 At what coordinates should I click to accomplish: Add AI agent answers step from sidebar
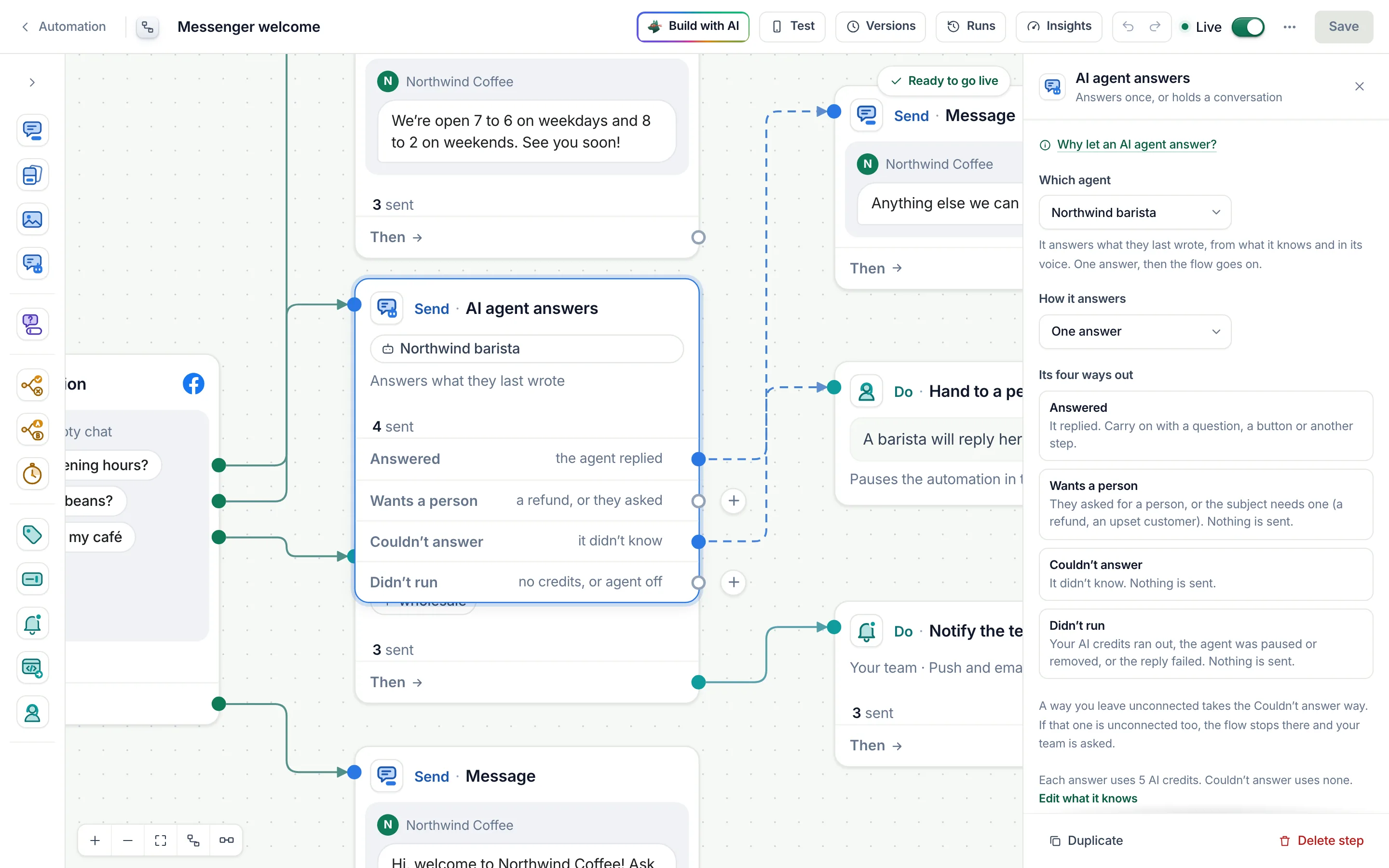pyautogui.click(x=32, y=264)
